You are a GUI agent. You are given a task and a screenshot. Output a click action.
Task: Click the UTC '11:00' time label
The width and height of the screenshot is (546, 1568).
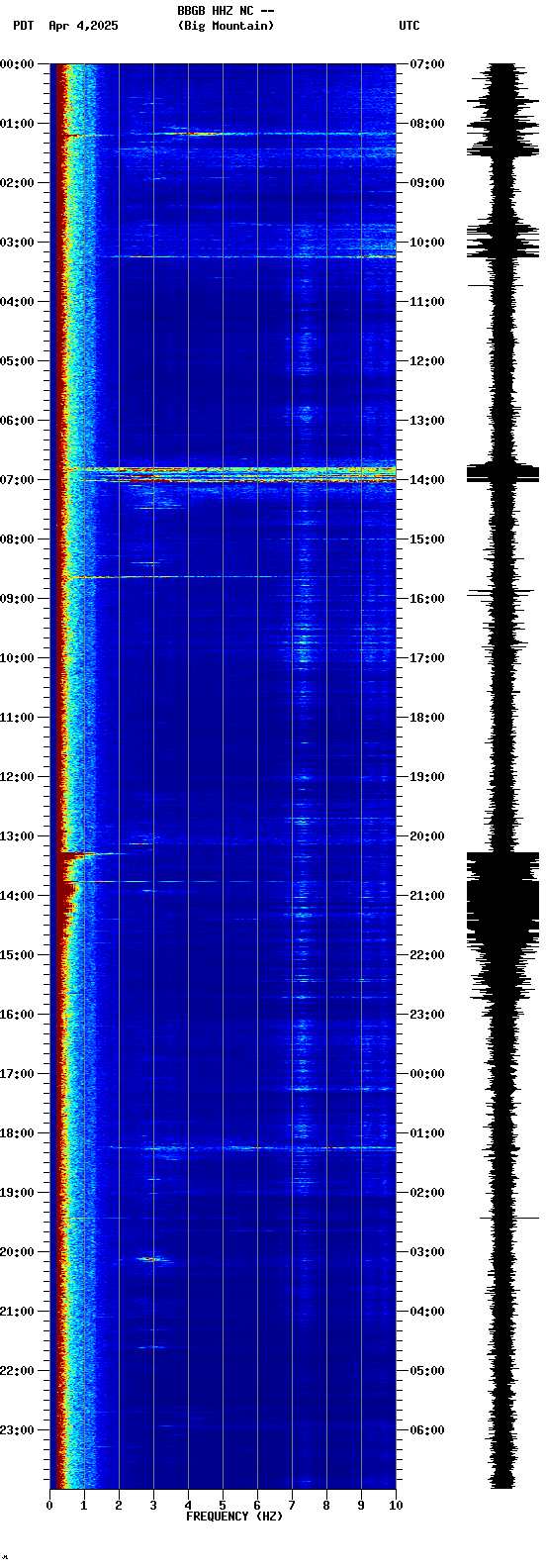(427, 302)
